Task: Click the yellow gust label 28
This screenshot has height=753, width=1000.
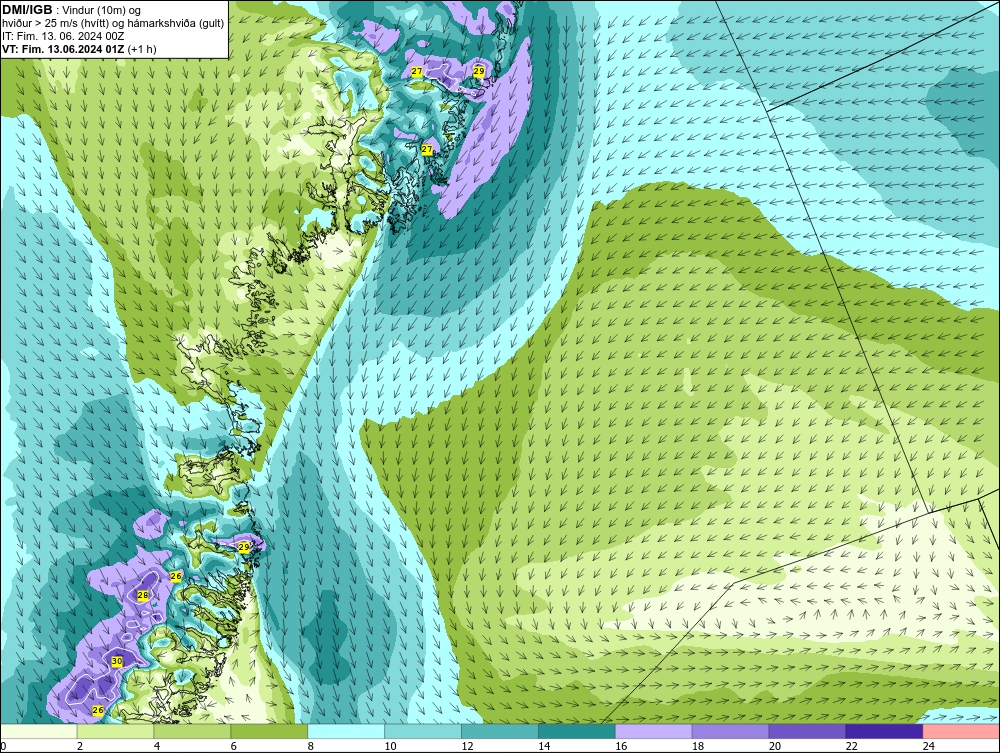Action: pos(143,595)
